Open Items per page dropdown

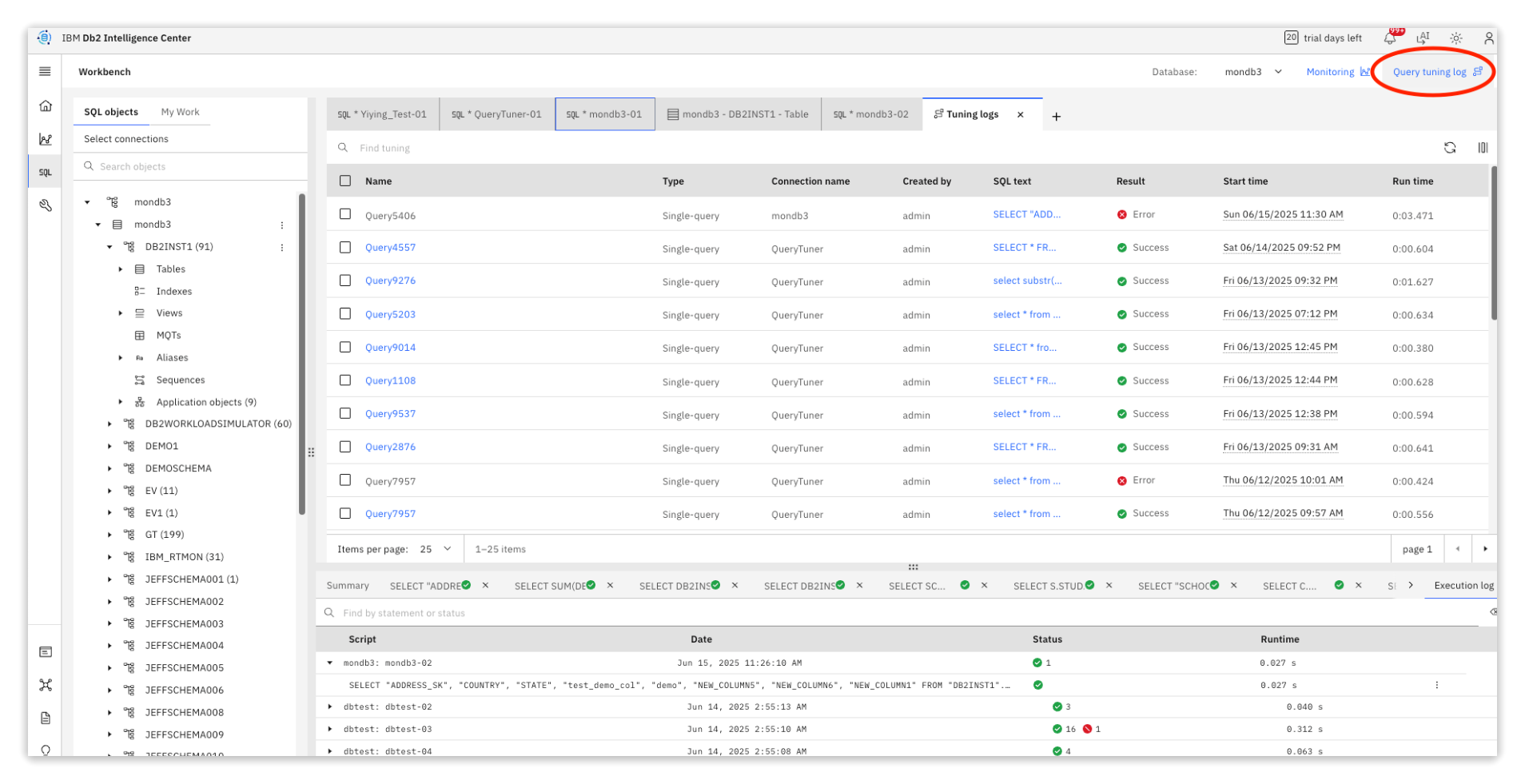pyautogui.click(x=436, y=549)
